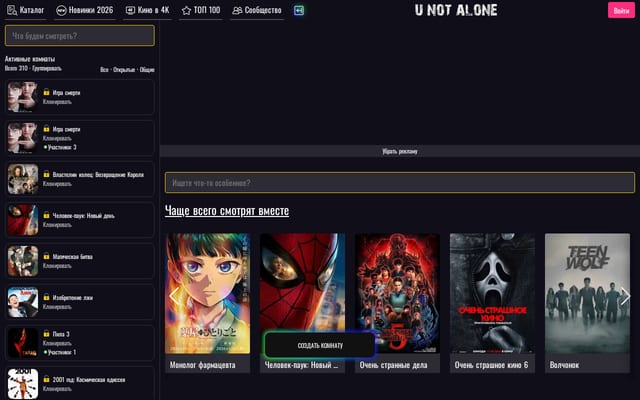Screen dimensions: 640x400
Task: Select the Открытые room filter
Action: click(124, 70)
